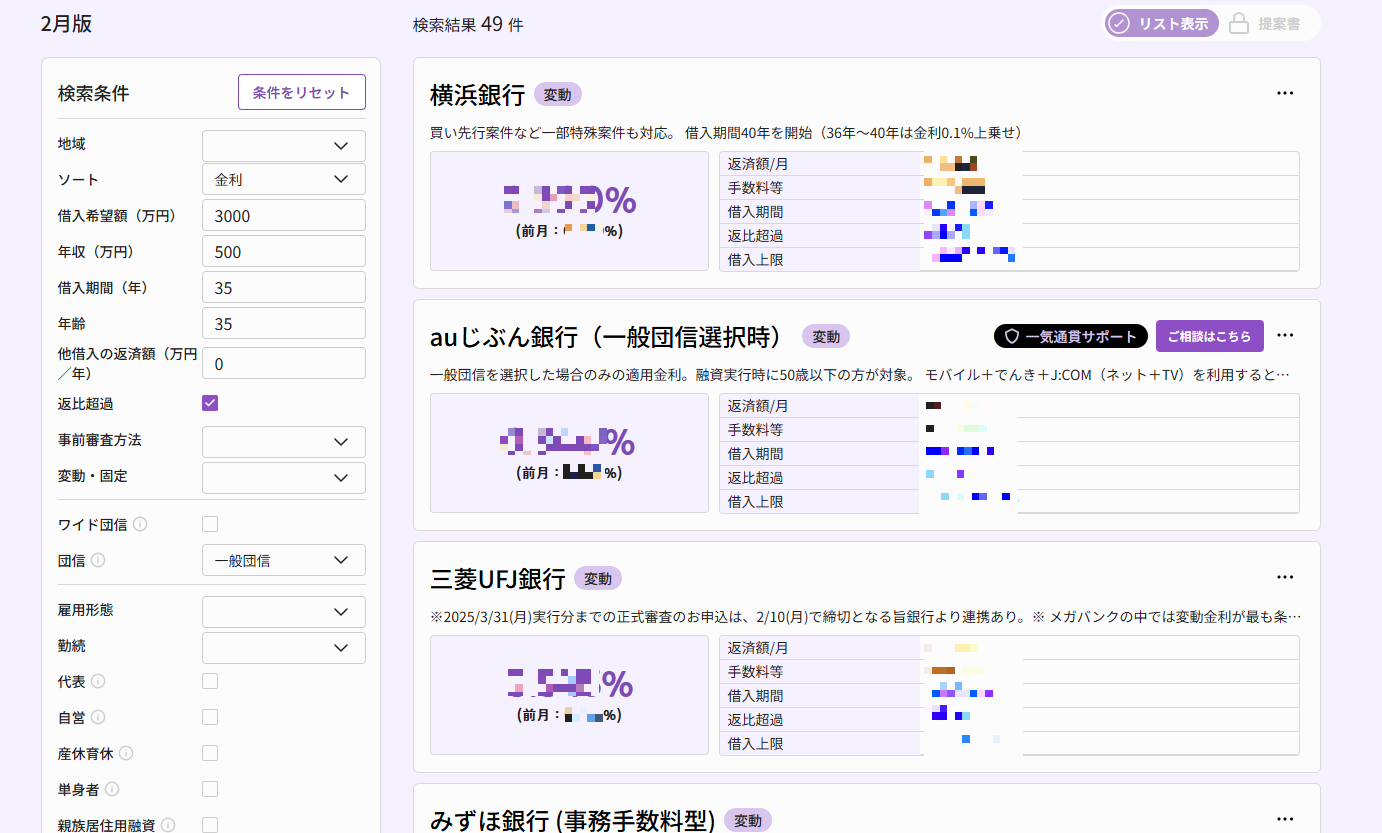This screenshot has height=833, width=1382.
Task: Click the info icon beside 団信 label
Action: point(98,560)
